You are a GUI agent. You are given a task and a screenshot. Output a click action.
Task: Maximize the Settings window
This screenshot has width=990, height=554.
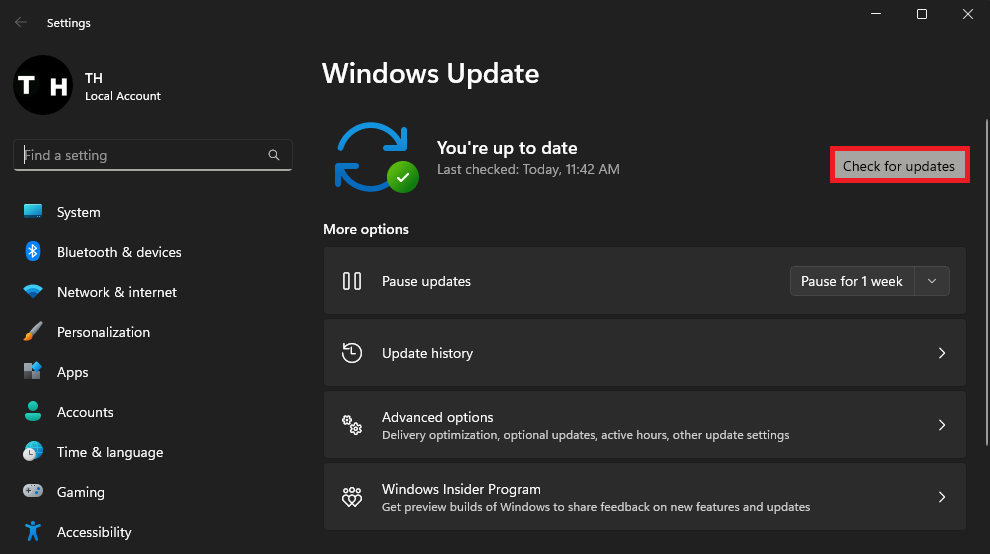pyautogui.click(x=922, y=14)
